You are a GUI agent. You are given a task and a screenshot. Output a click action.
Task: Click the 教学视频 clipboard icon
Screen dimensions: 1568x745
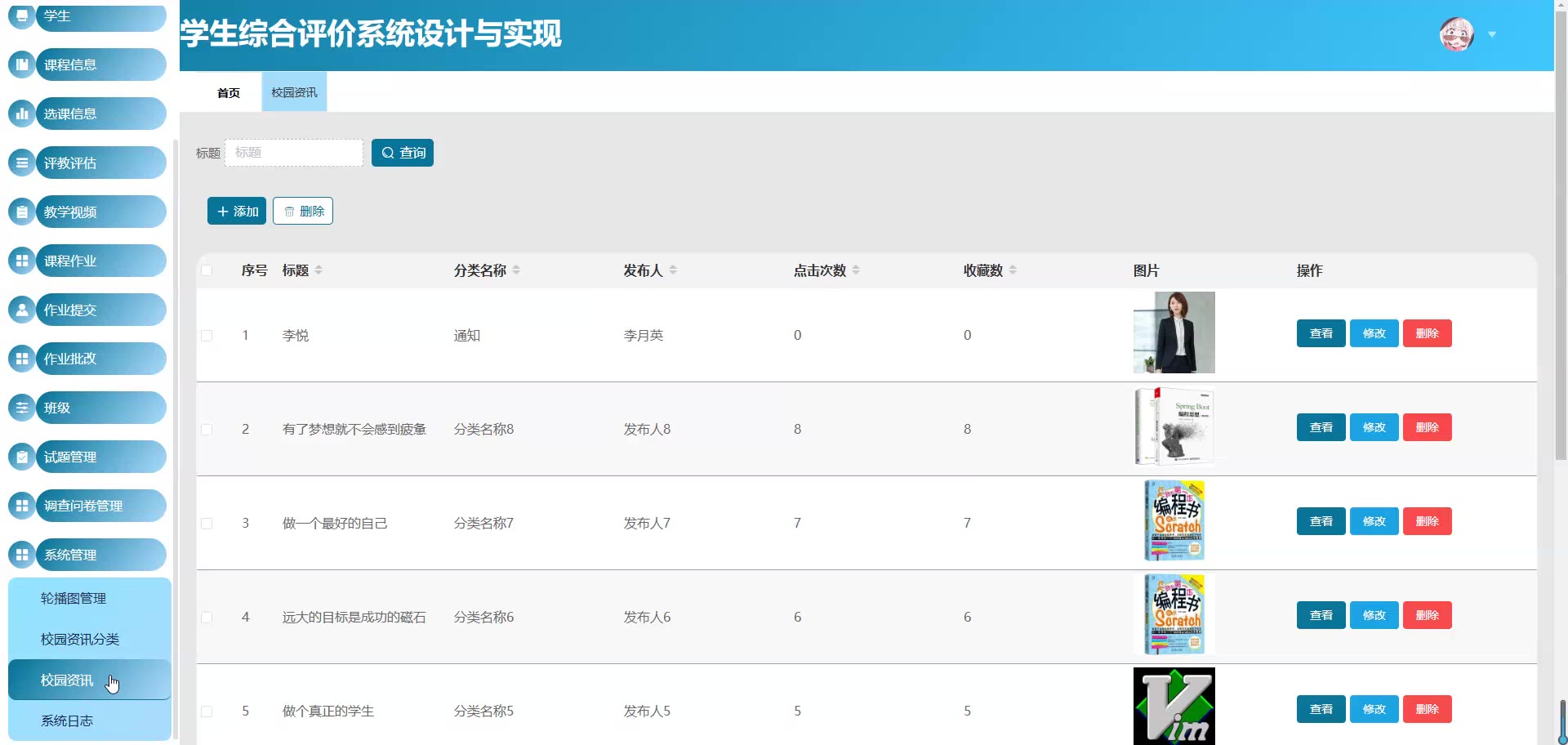pos(22,212)
